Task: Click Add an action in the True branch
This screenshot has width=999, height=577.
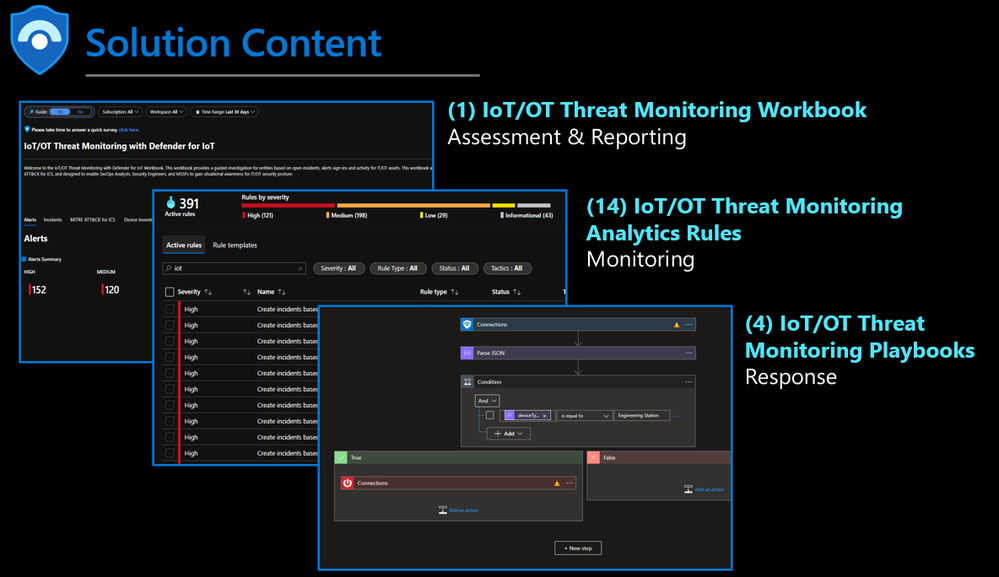Action: point(464,510)
